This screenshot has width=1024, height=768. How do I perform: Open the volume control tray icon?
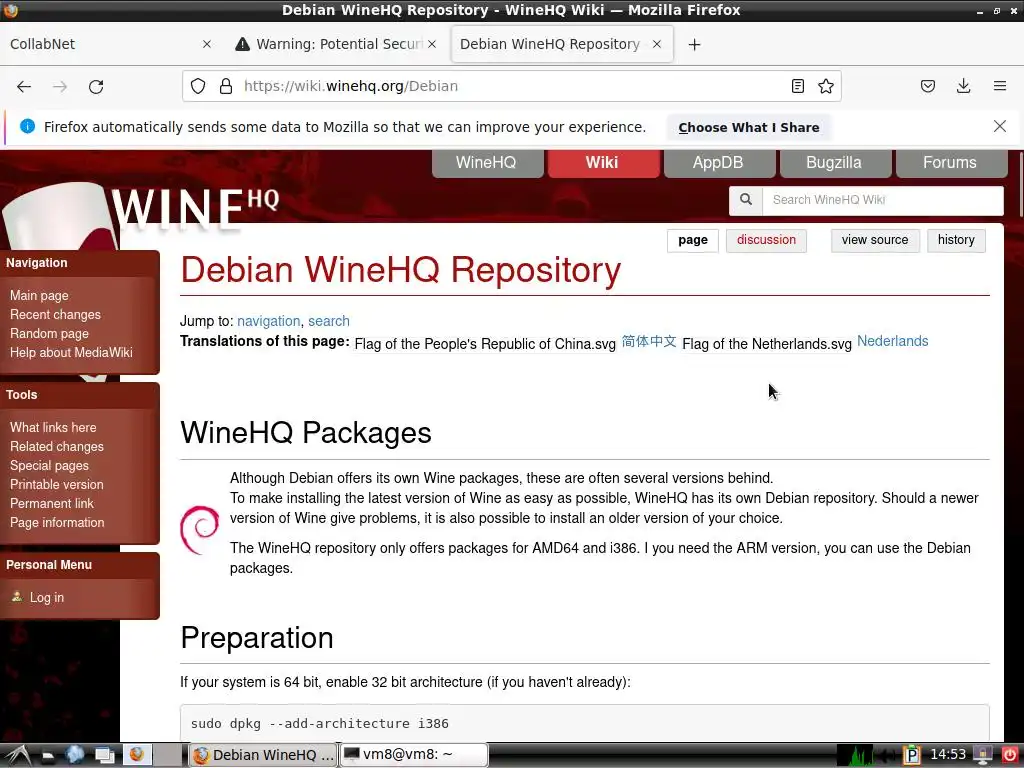click(887, 756)
